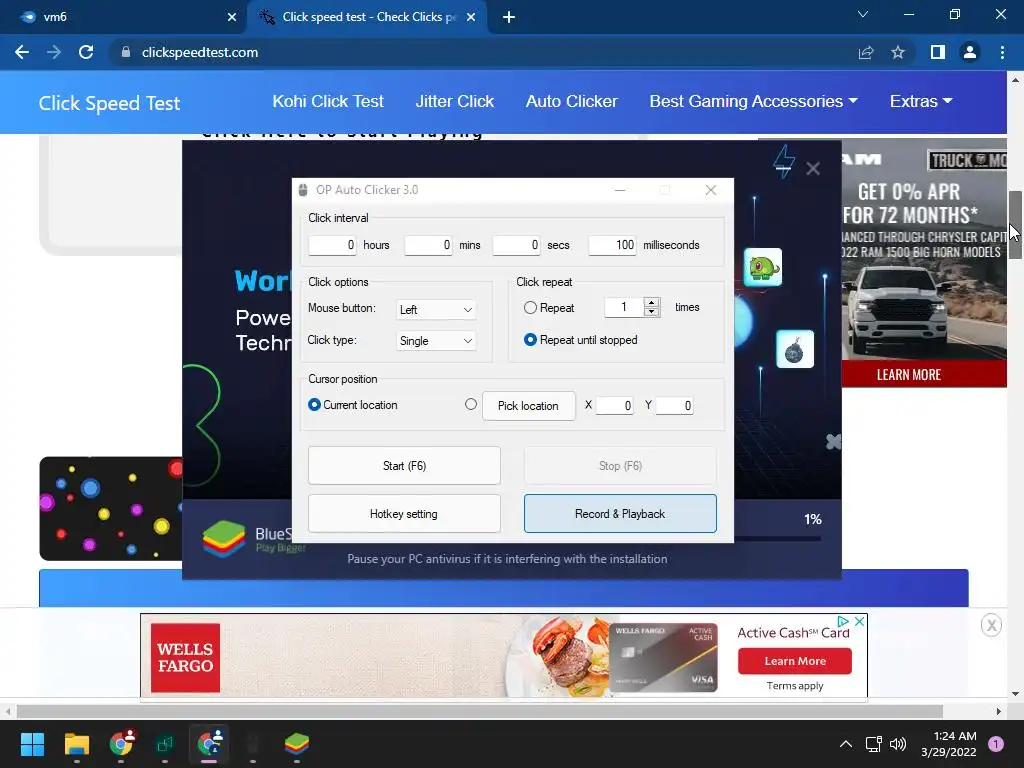The width and height of the screenshot is (1024, 768).
Task: Click the colorful dots game thumbnail
Action: [x=111, y=509]
